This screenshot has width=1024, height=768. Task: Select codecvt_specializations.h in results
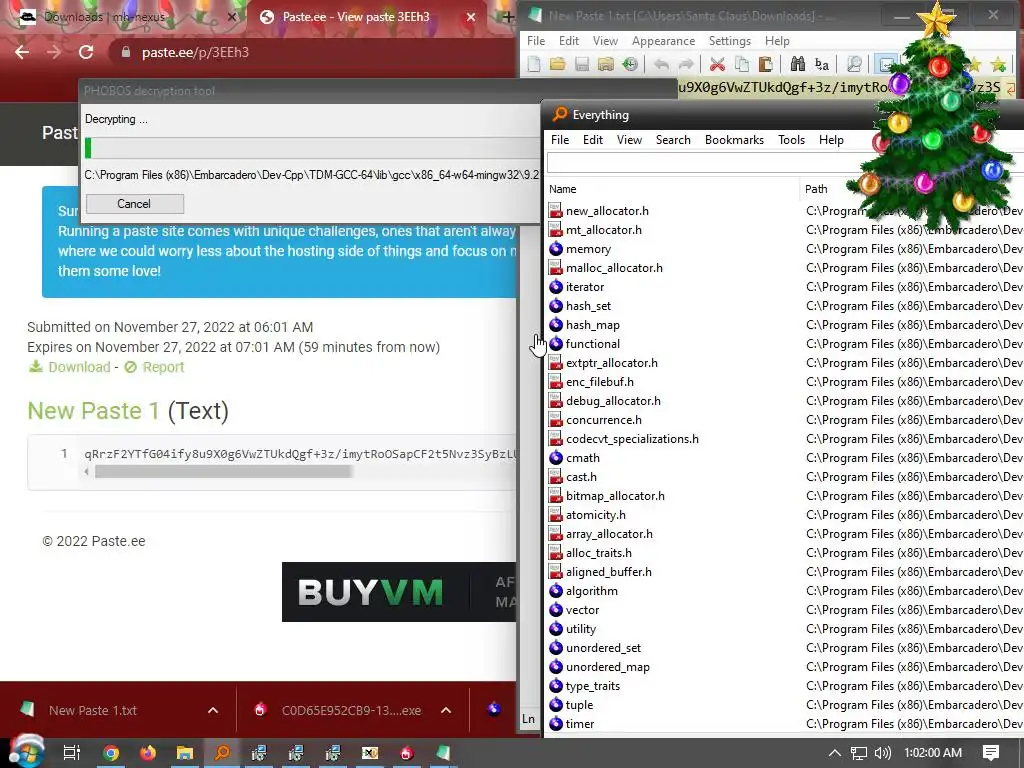[x=632, y=439]
